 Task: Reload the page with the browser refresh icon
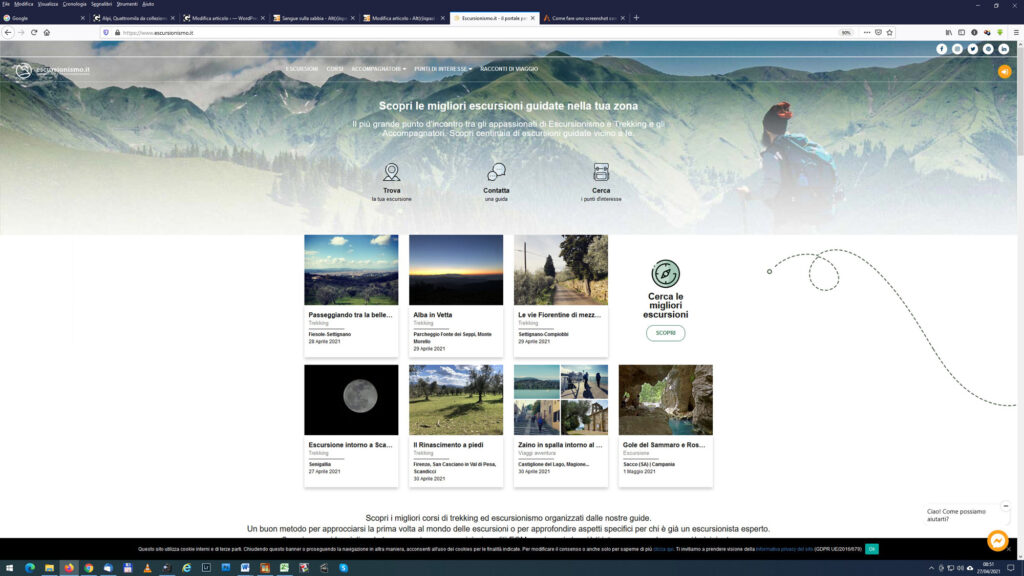pos(34,32)
